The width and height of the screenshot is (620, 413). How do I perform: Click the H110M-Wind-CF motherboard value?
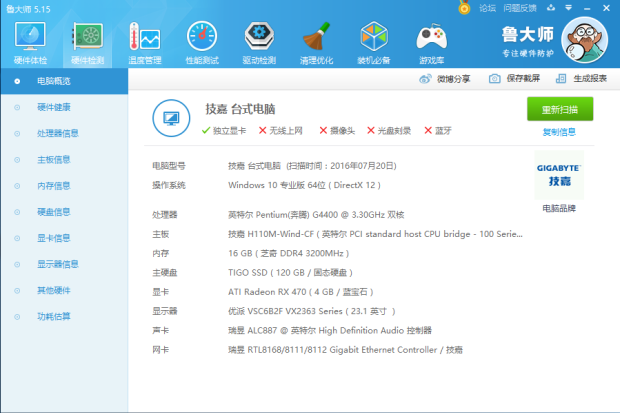click(x=375, y=234)
